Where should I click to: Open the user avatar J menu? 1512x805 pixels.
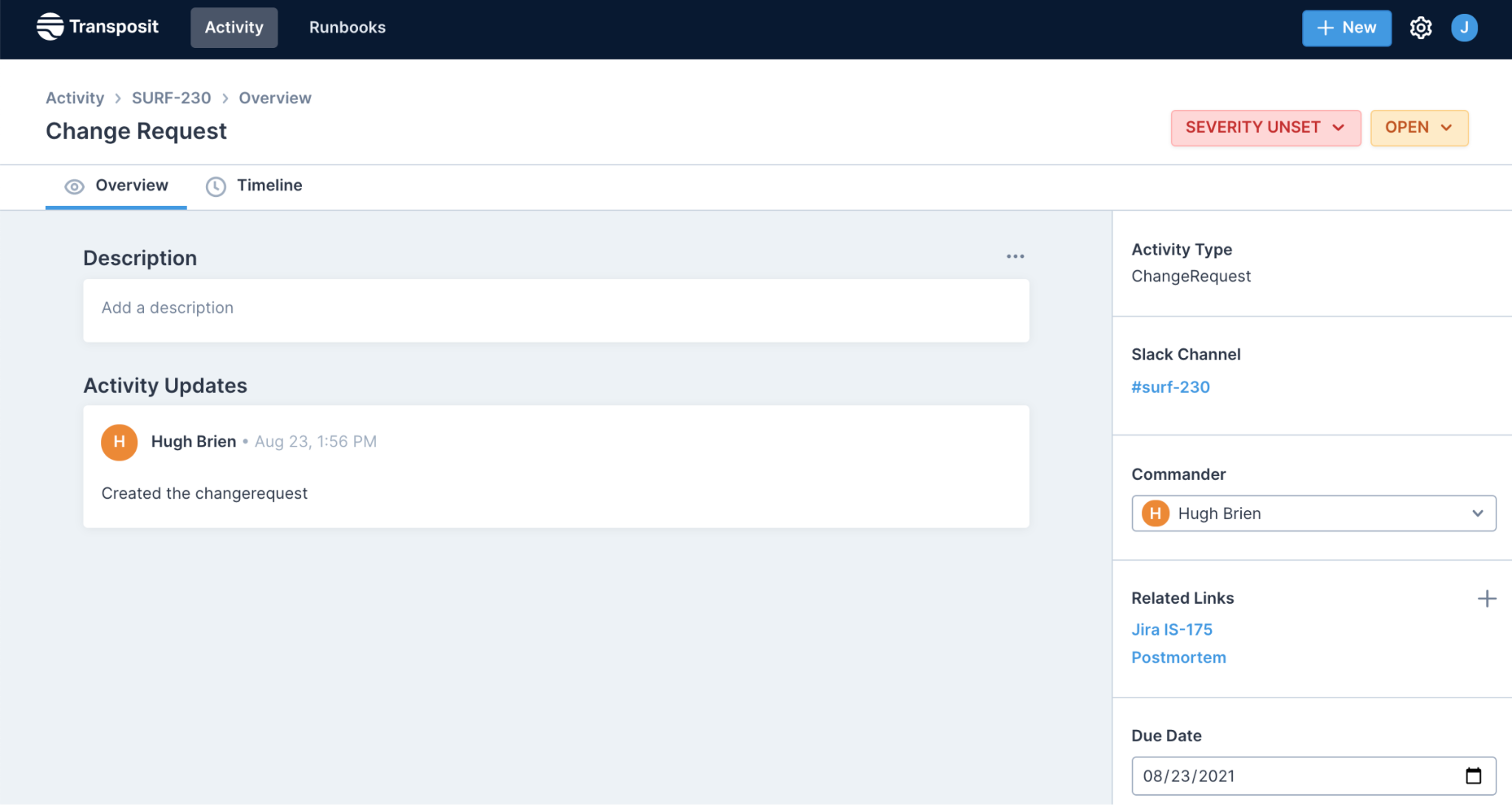(1464, 28)
